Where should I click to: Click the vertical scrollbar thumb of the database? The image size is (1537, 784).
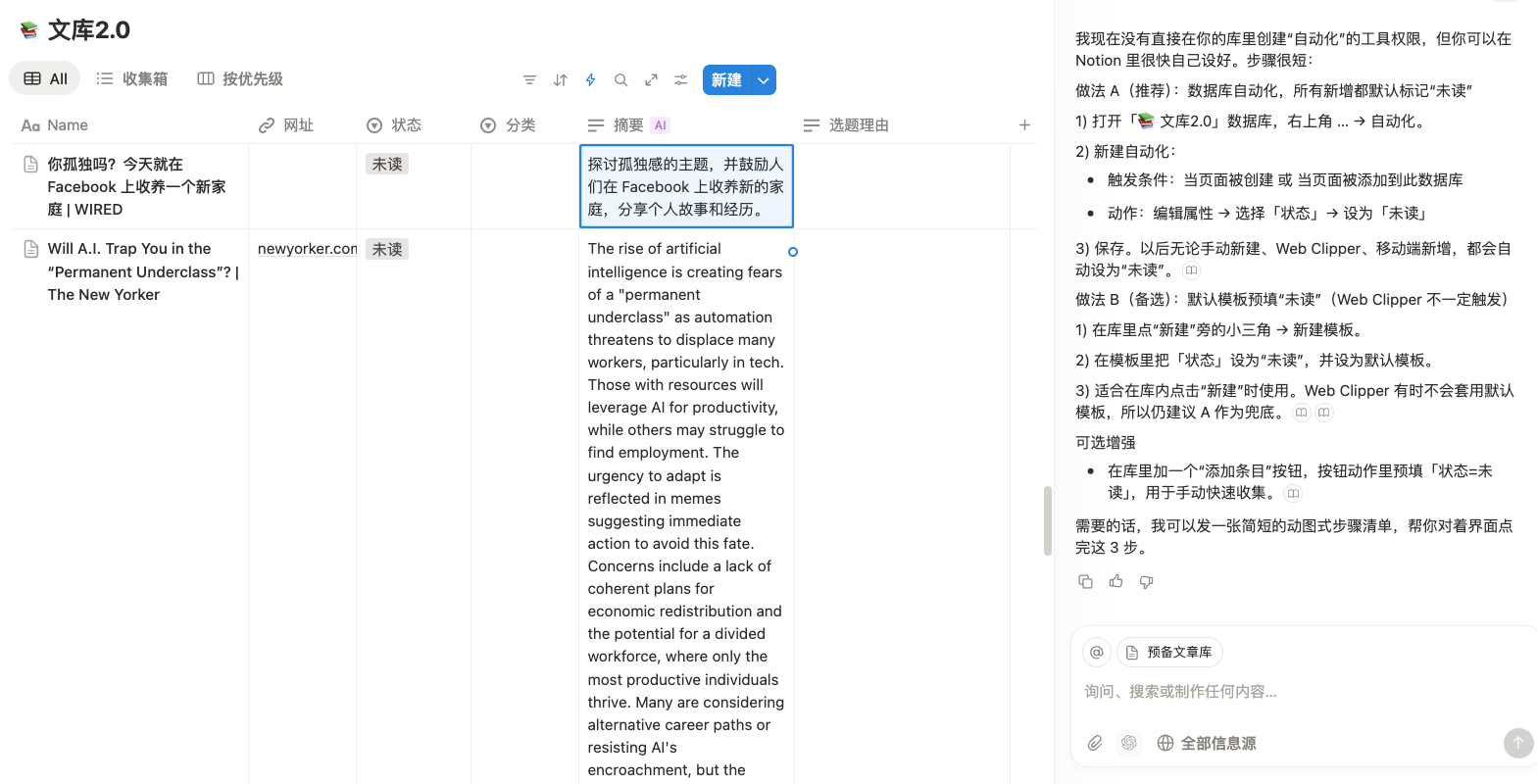[x=1047, y=520]
